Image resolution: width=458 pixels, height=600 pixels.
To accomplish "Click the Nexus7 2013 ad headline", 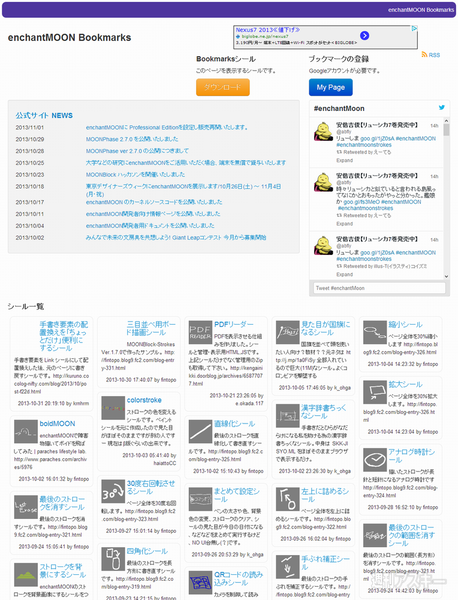I will tap(268, 30).
